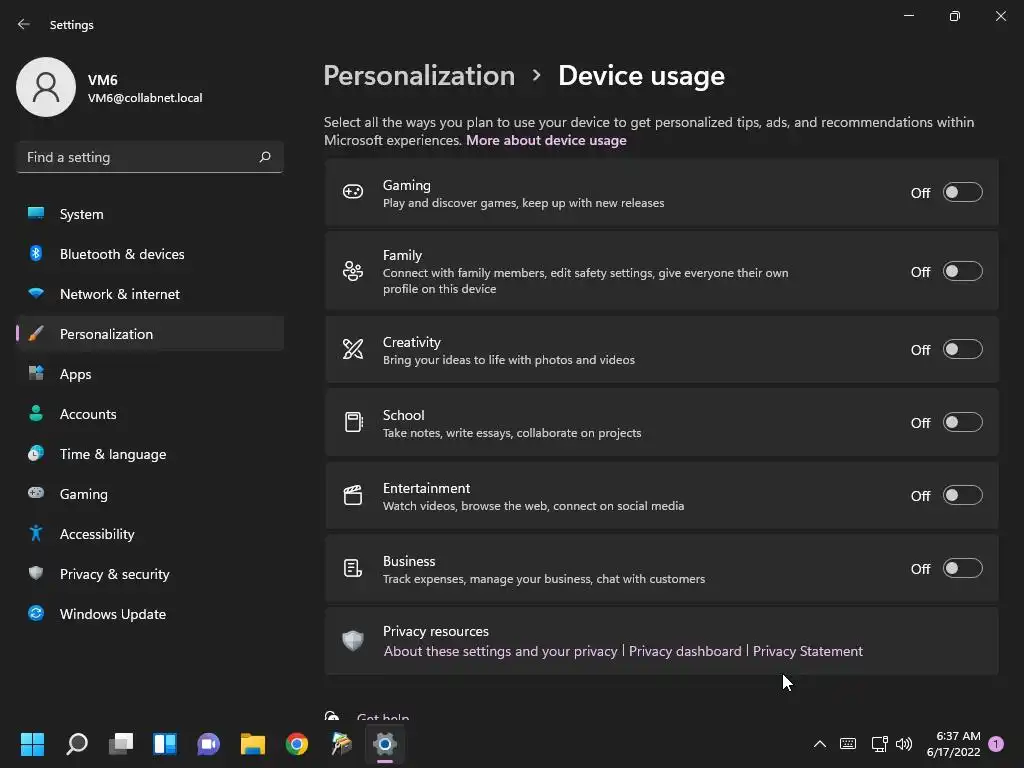Click the volume icon in system tray

tap(904, 744)
